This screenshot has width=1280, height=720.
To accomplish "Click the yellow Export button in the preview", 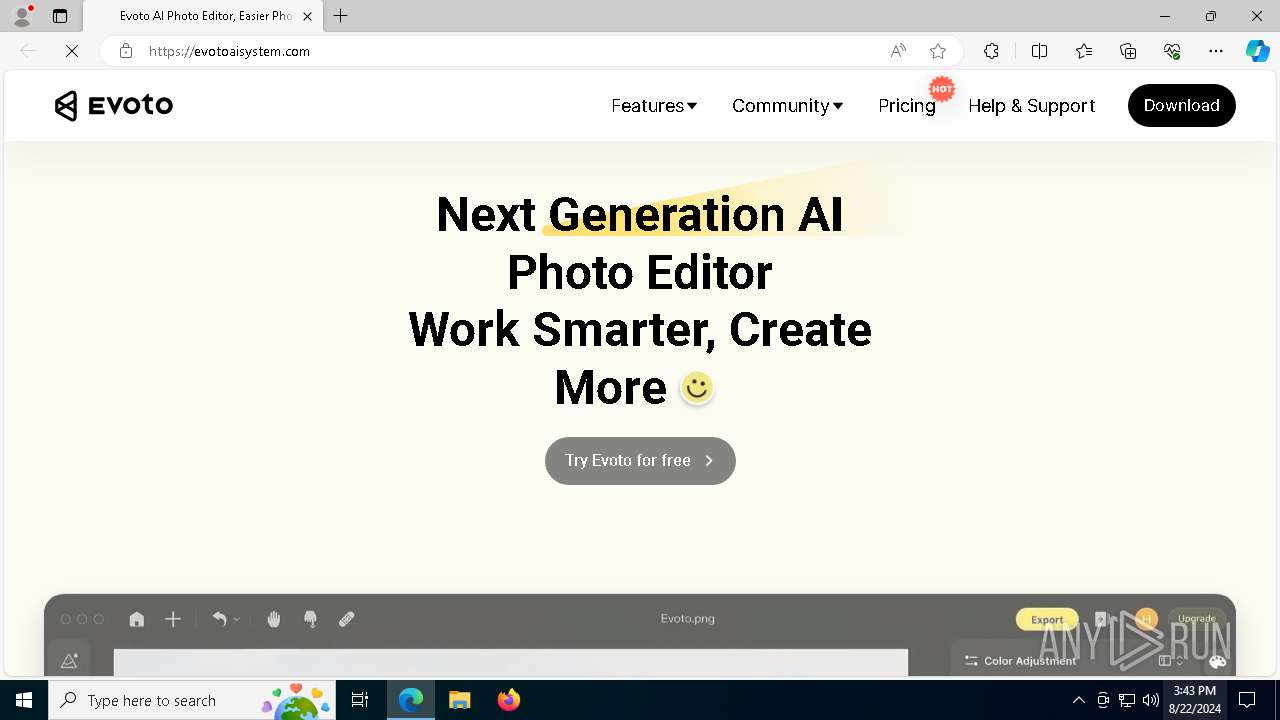I will click(1047, 619).
